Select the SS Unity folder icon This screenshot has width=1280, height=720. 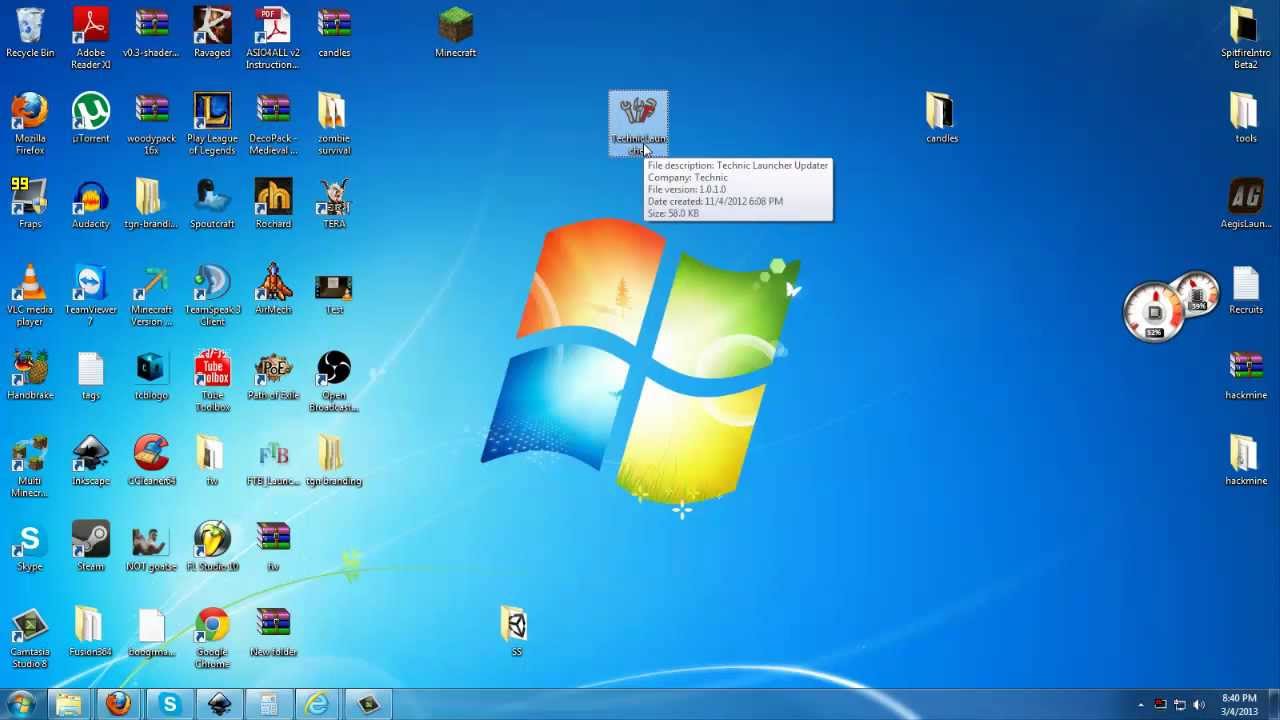(516, 632)
